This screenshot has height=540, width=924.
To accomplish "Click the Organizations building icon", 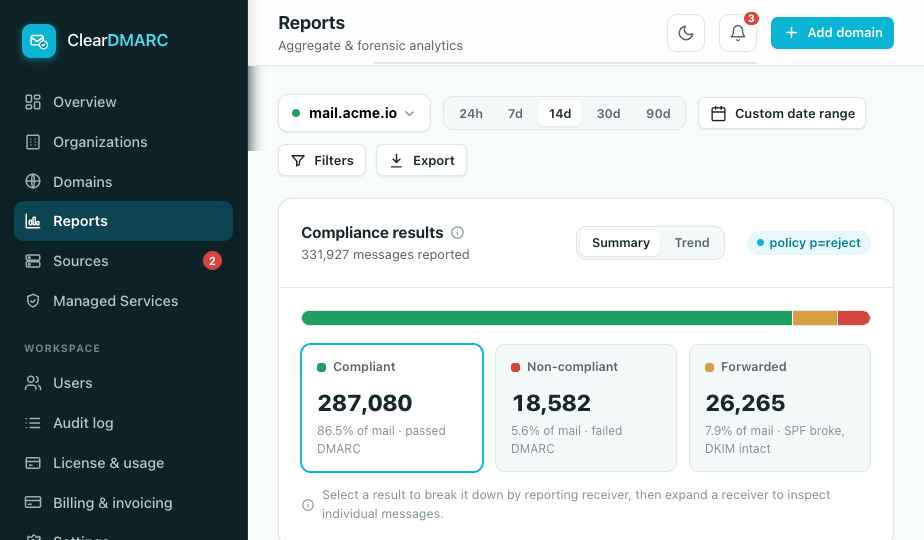I will click(33, 142).
